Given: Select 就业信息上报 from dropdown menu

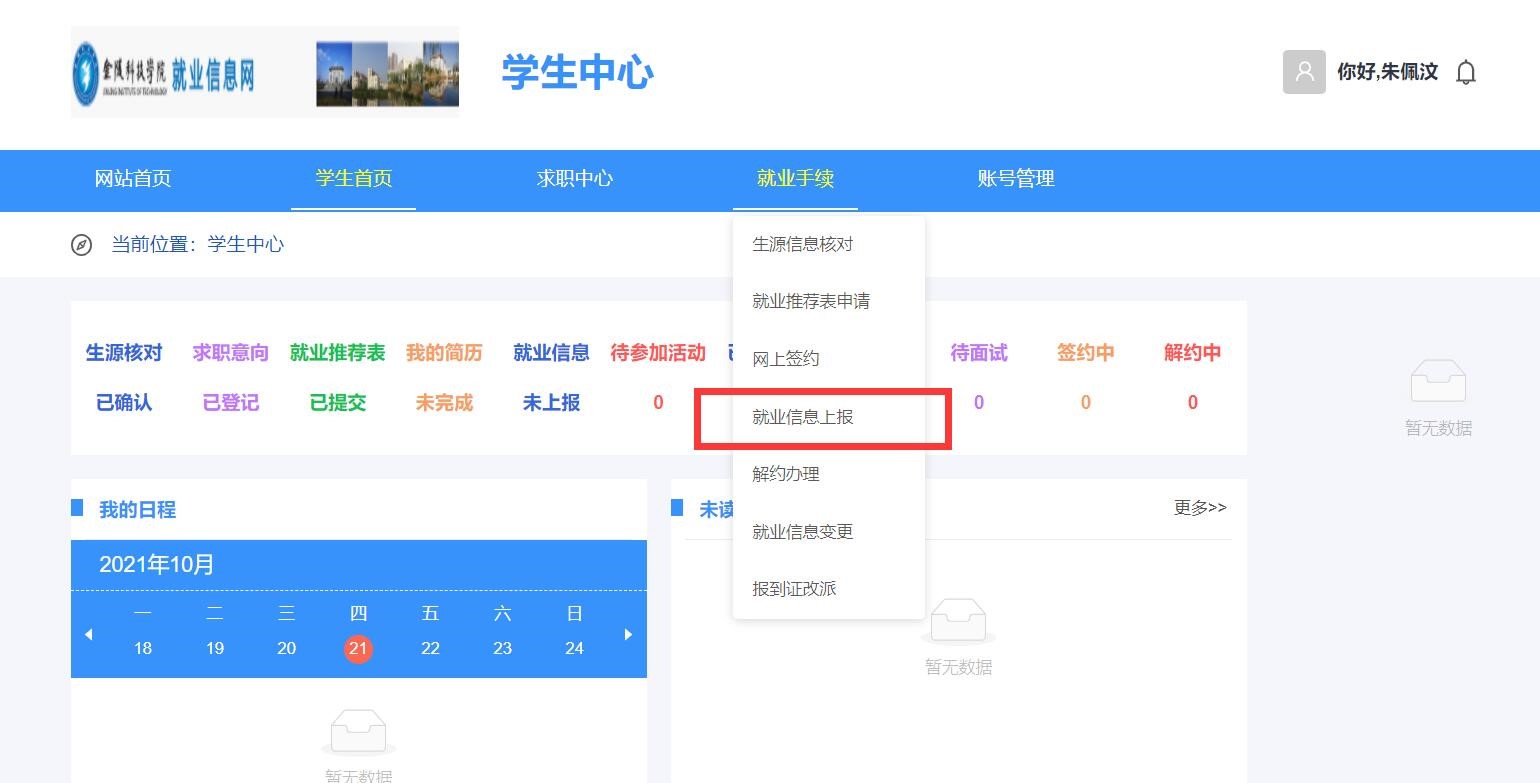Looking at the screenshot, I should 803,417.
